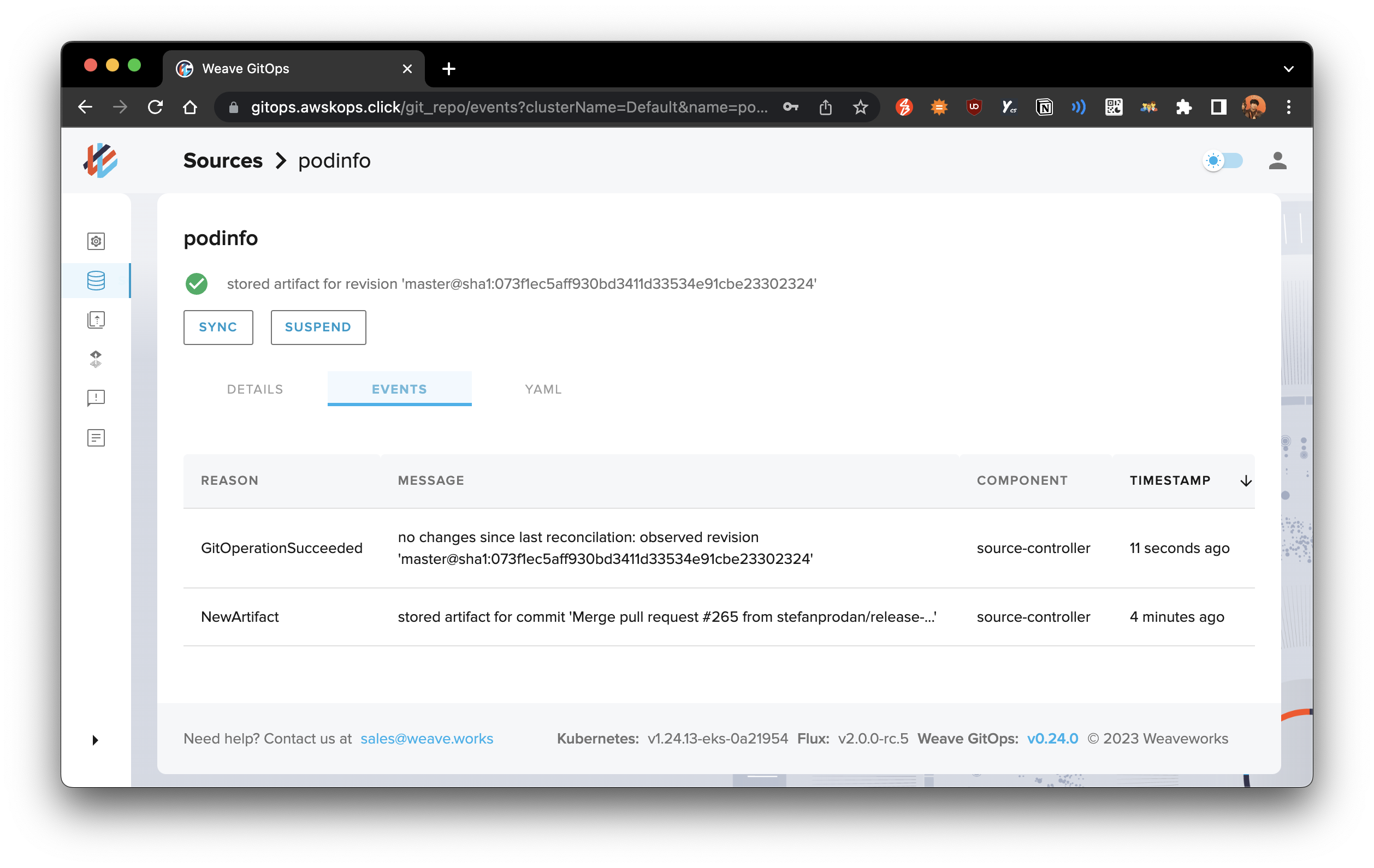This screenshot has width=1374, height=868.
Task: Switch to the DETAILS tab
Action: tap(255, 389)
